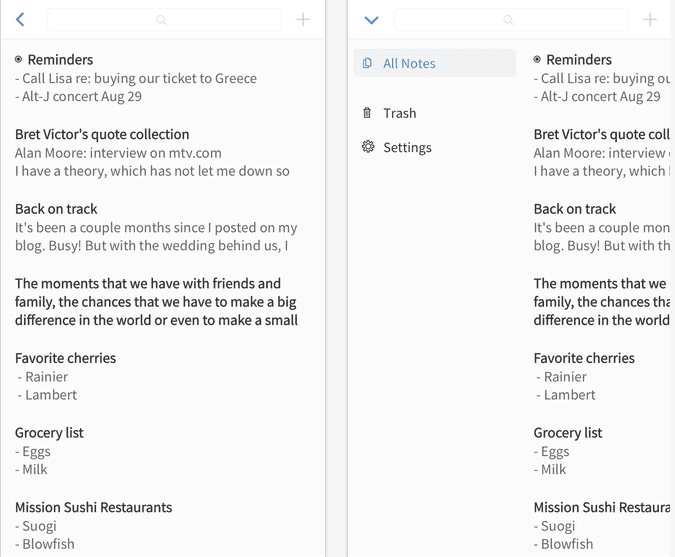Click search field in right panel

pyautogui.click(x=511, y=20)
